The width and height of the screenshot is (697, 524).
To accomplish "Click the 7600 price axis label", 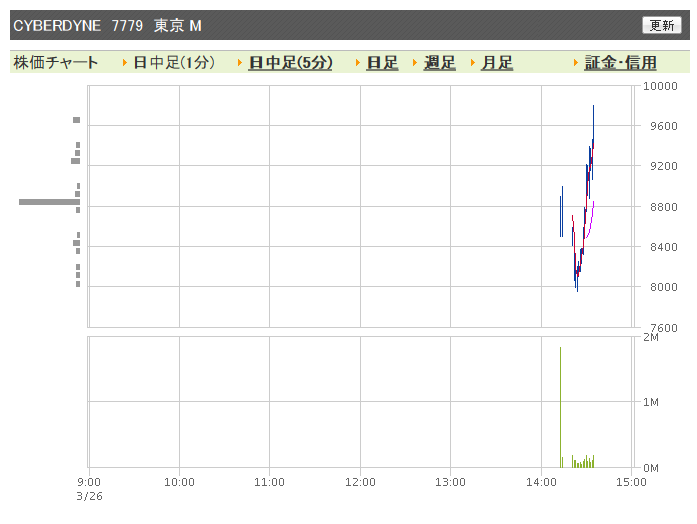I will 664,328.
